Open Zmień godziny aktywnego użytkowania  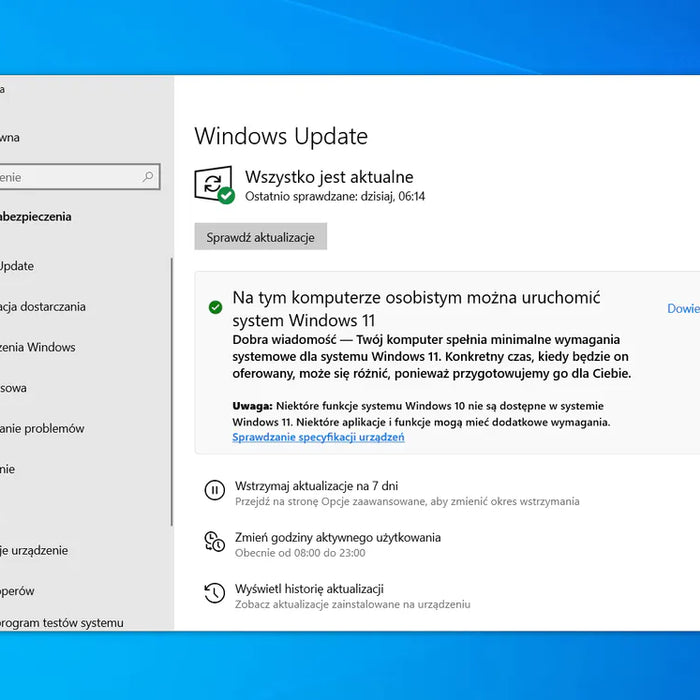(x=338, y=538)
